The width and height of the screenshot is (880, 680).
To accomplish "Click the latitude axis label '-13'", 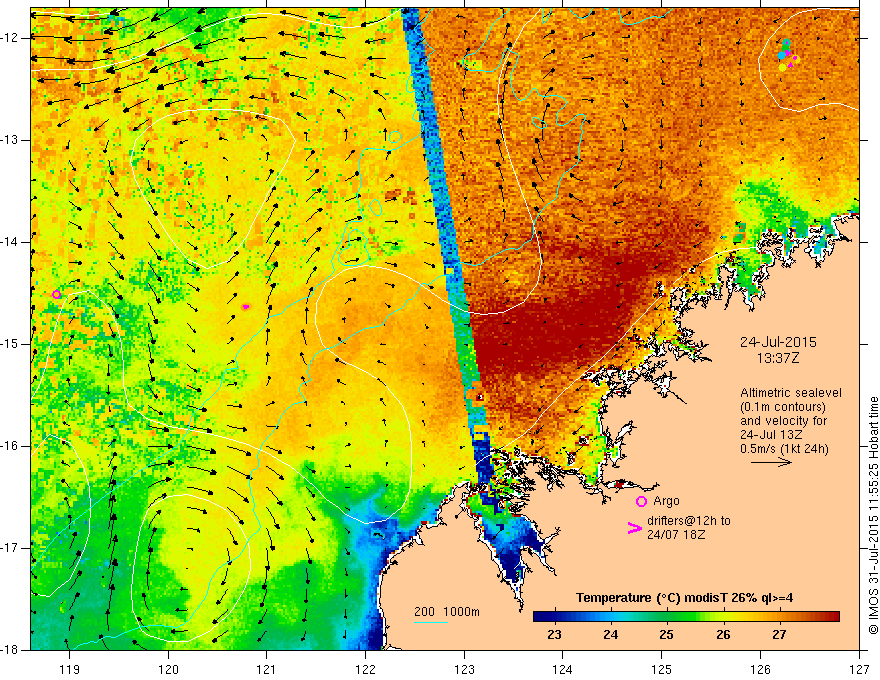I will coord(11,140).
